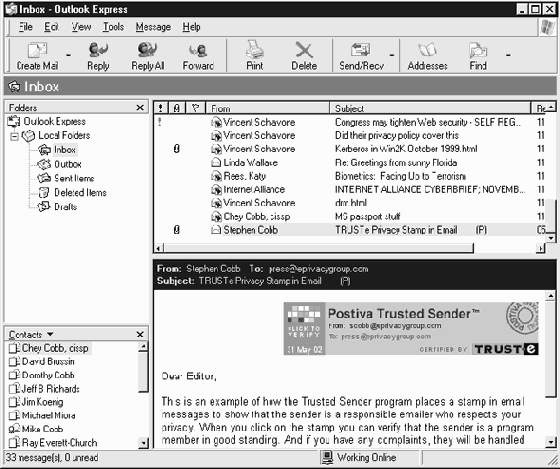Click the Send/Recv toolbar icon
This screenshot has height=469, width=560.
tap(360, 50)
